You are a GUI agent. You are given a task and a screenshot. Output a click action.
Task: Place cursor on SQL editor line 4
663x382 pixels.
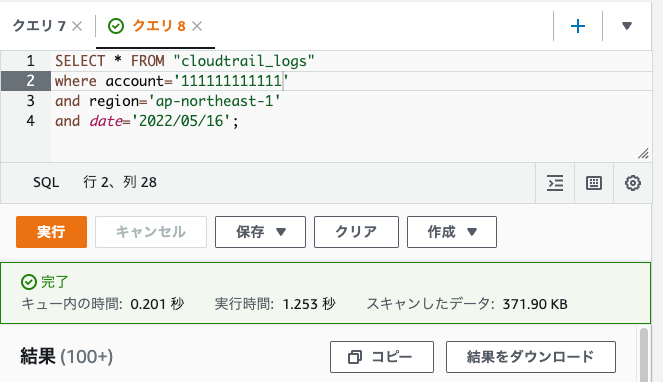[x=351, y=121]
